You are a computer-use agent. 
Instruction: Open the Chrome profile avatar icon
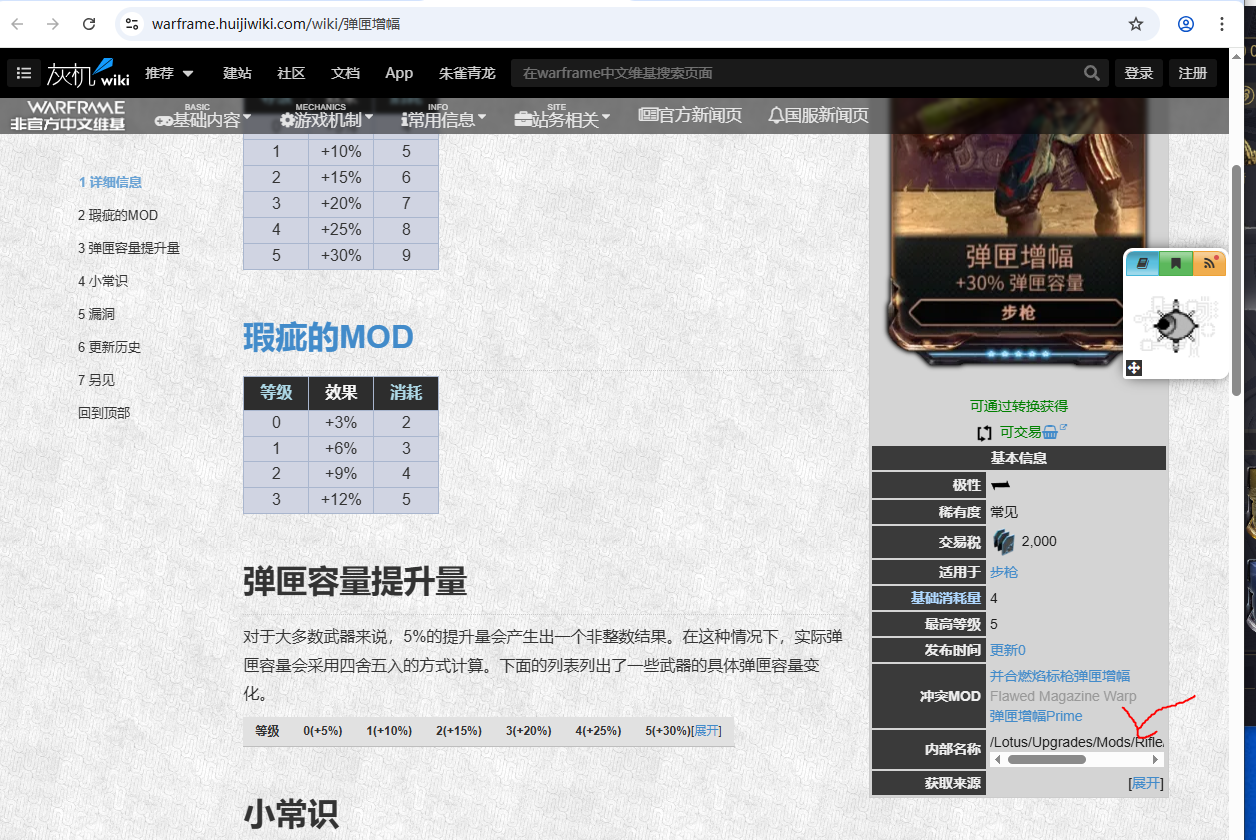(x=1186, y=24)
